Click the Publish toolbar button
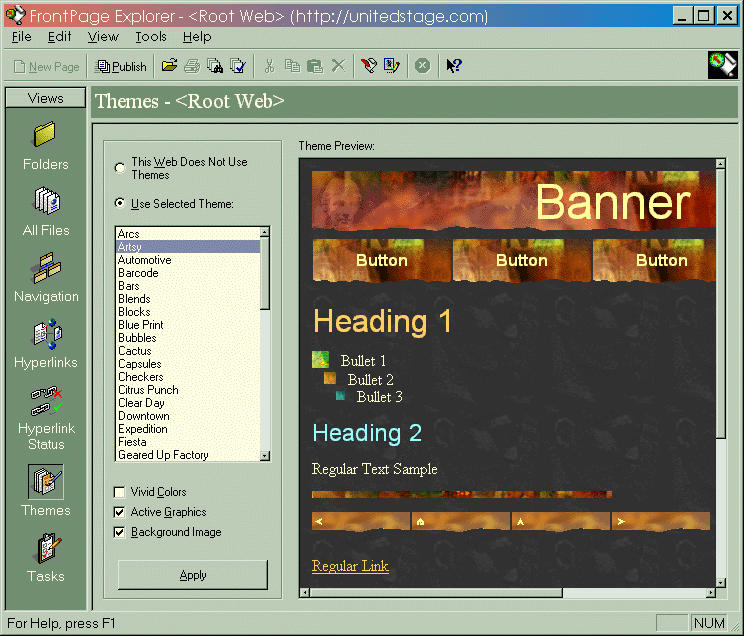Image resolution: width=744 pixels, height=636 pixels. point(121,67)
